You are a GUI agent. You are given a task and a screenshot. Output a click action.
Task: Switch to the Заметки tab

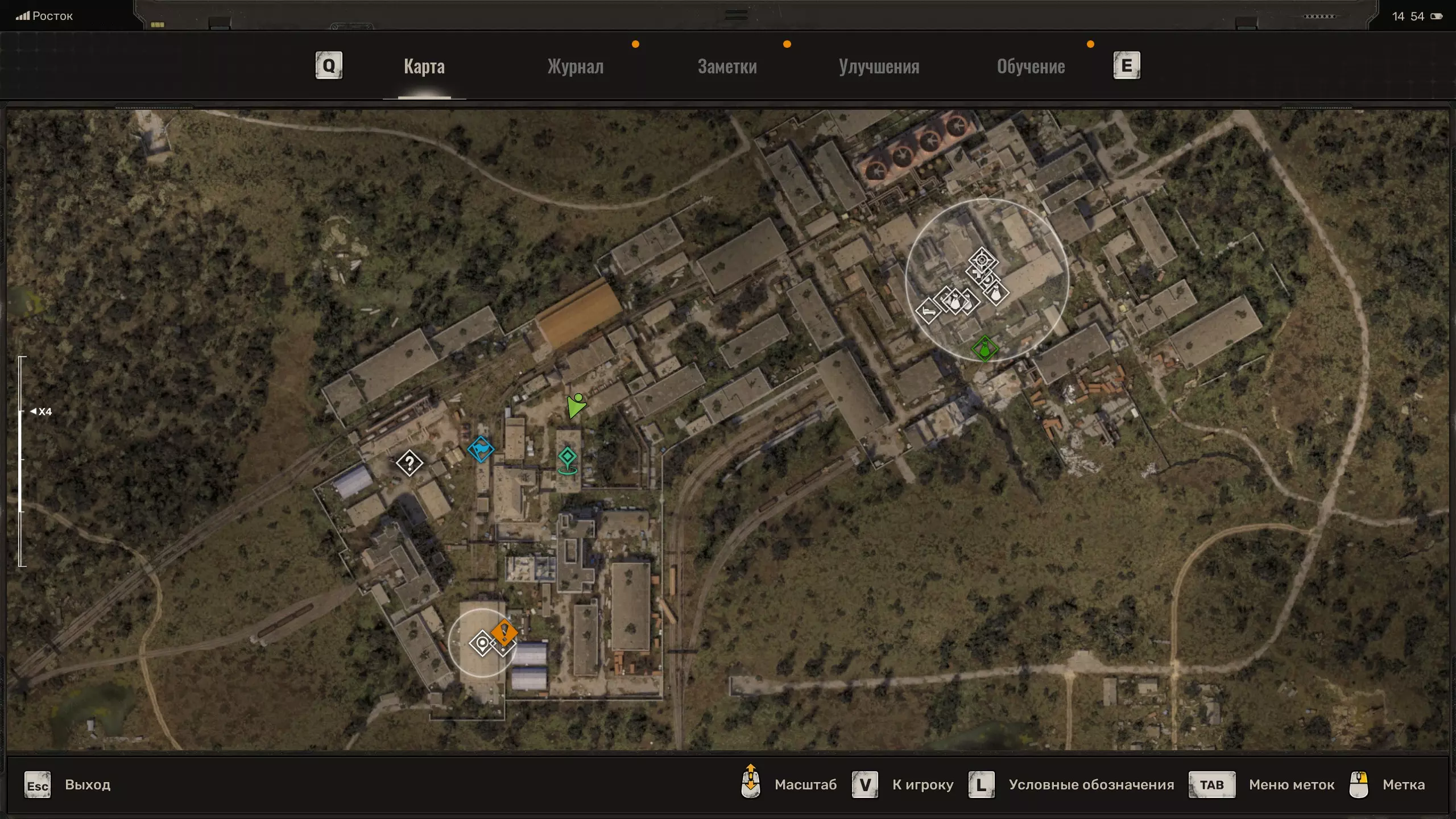point(727,67)
